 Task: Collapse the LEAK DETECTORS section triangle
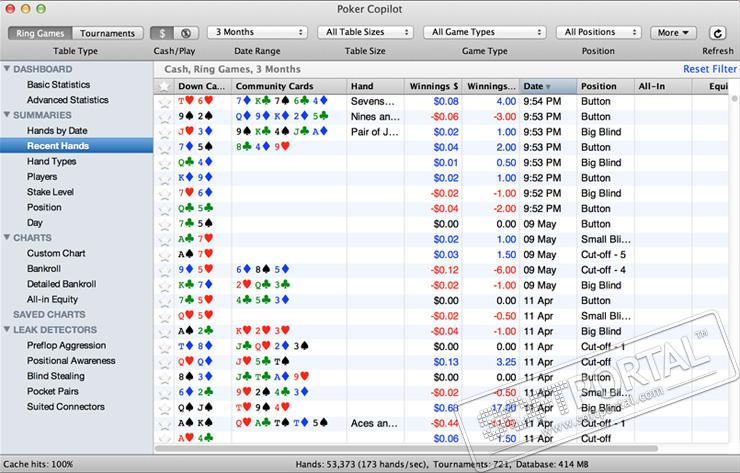[7, 329]
